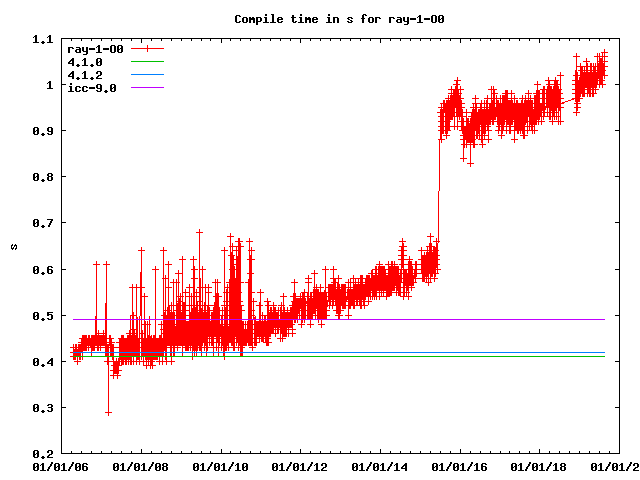
Task: Click the blue line sample beside 4.1.2
Action: (147, 75)
